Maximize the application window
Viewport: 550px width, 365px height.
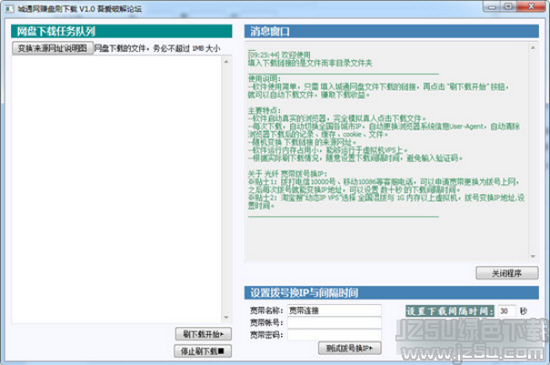tap(508, 7)
